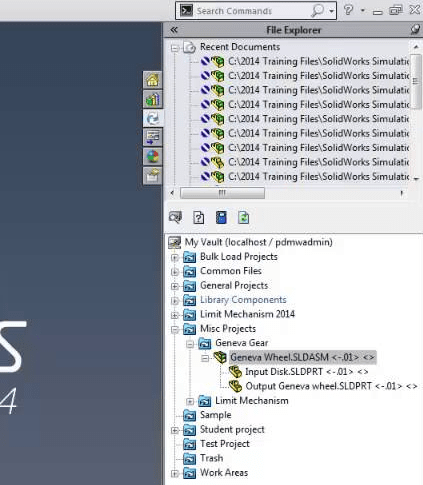Expand the Work Areas folder
The width and height of the screenshot is (423, 485).
(174, 473)
